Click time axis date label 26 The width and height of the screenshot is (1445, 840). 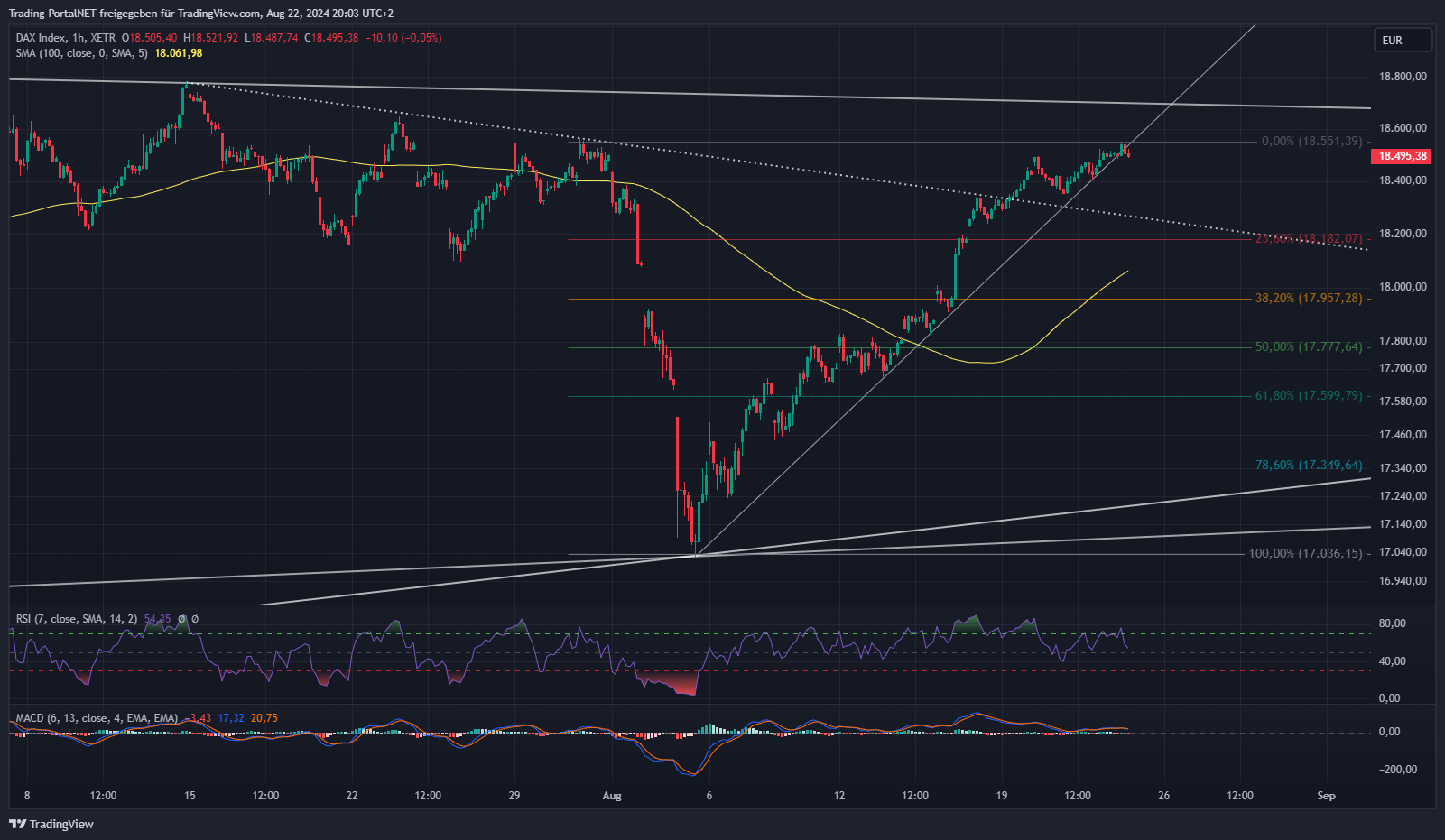pos(1164,796)
